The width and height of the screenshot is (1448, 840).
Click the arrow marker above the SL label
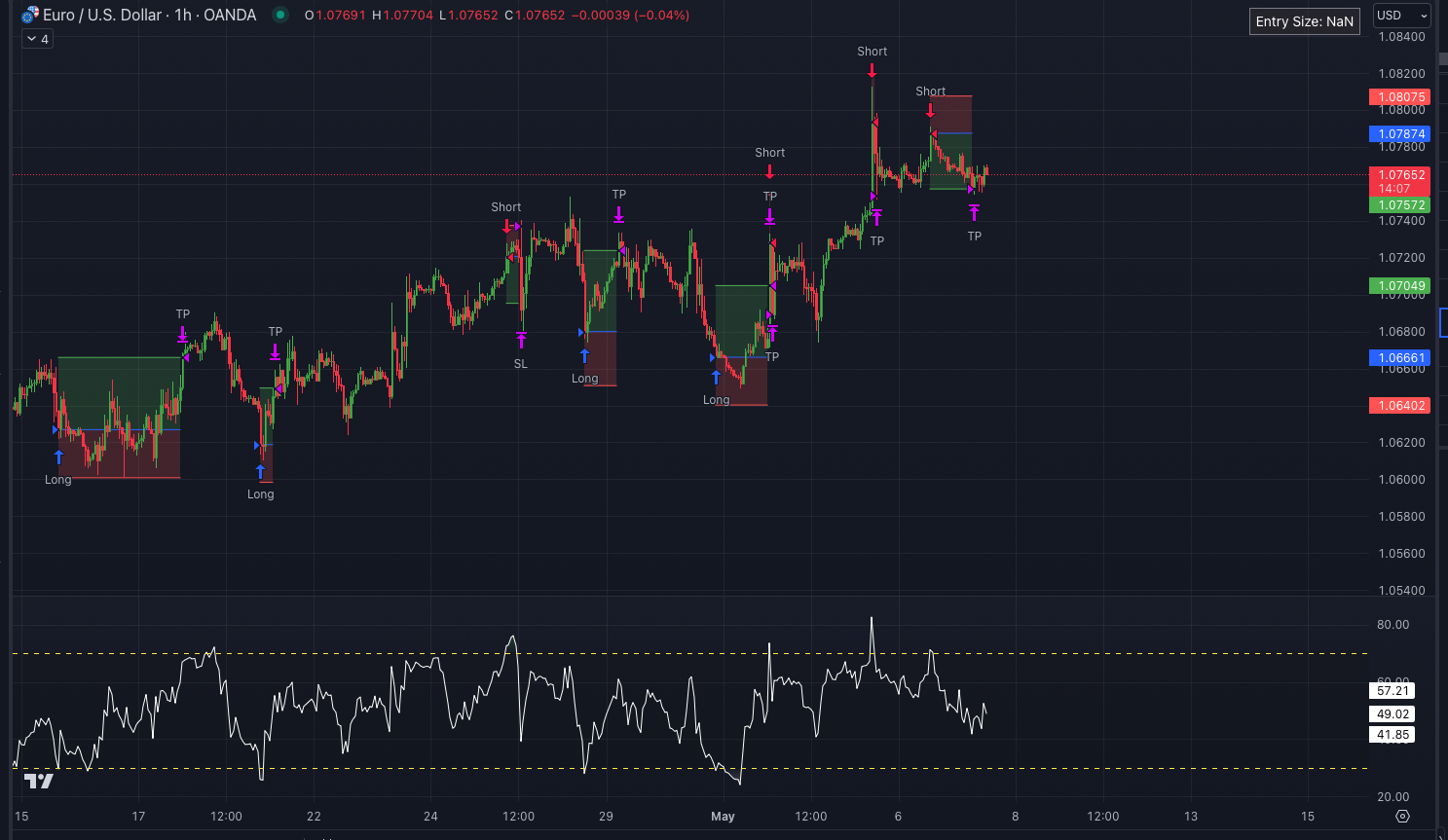tap(521, 340)
